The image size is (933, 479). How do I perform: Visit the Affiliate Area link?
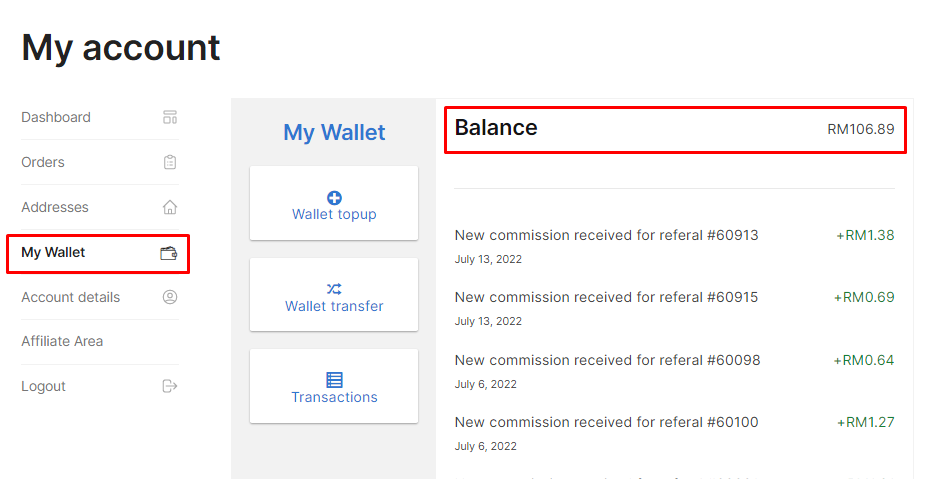tap(62, 342)
